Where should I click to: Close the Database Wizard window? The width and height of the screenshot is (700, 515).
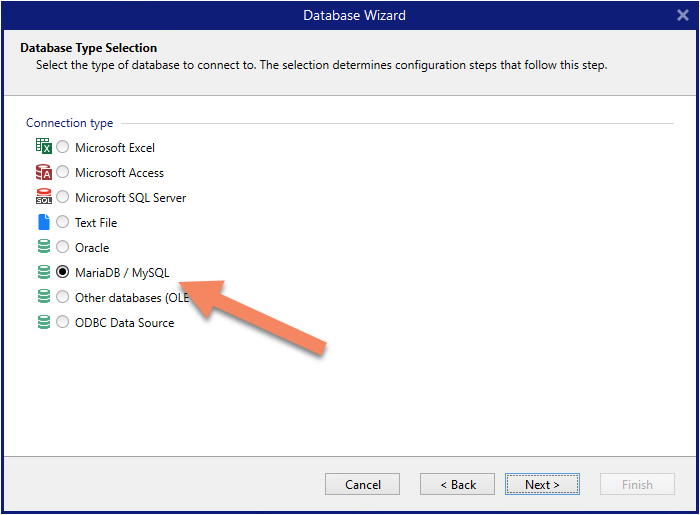682,15
